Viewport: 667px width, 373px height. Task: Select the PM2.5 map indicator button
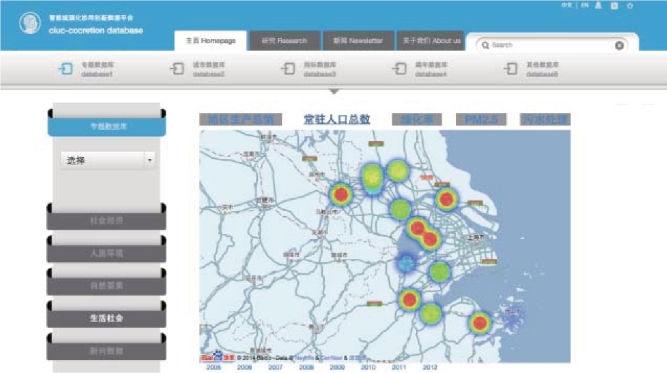481,120
